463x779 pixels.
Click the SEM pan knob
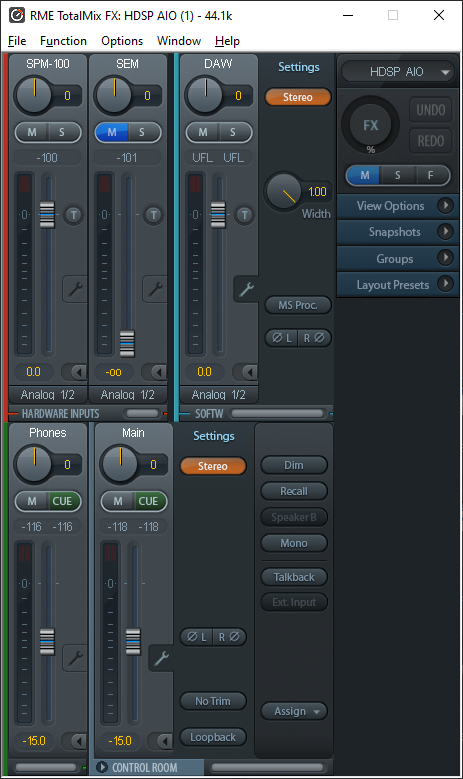(114, 95)
